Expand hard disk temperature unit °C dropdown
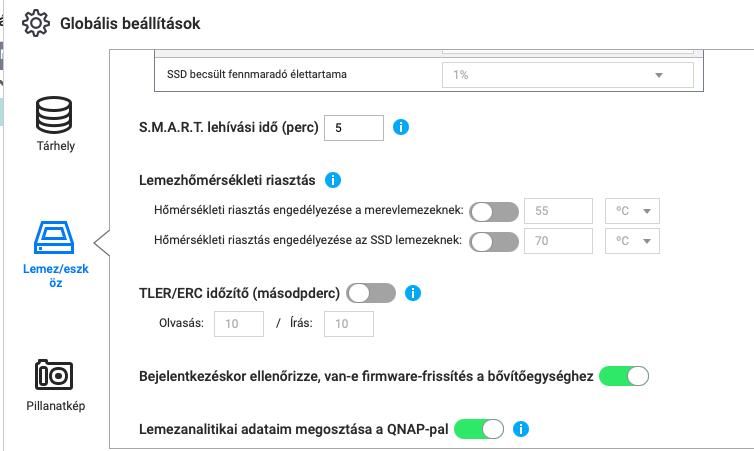The image size is (754, 451). 634,212
